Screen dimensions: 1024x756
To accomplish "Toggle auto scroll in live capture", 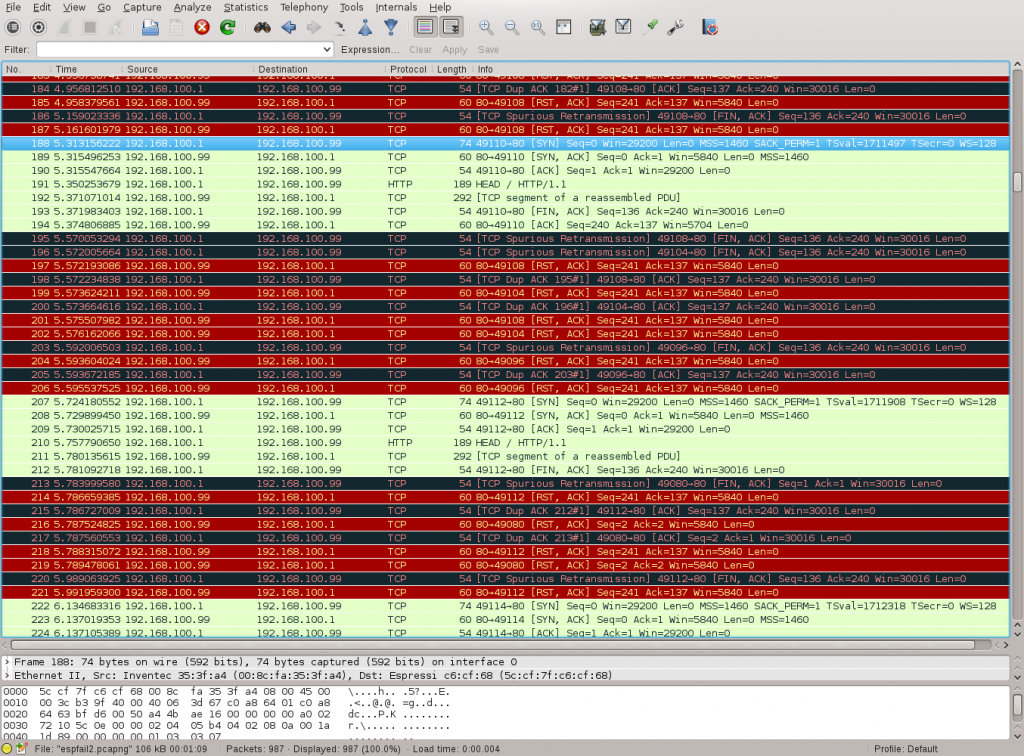I will coord(451,27).
